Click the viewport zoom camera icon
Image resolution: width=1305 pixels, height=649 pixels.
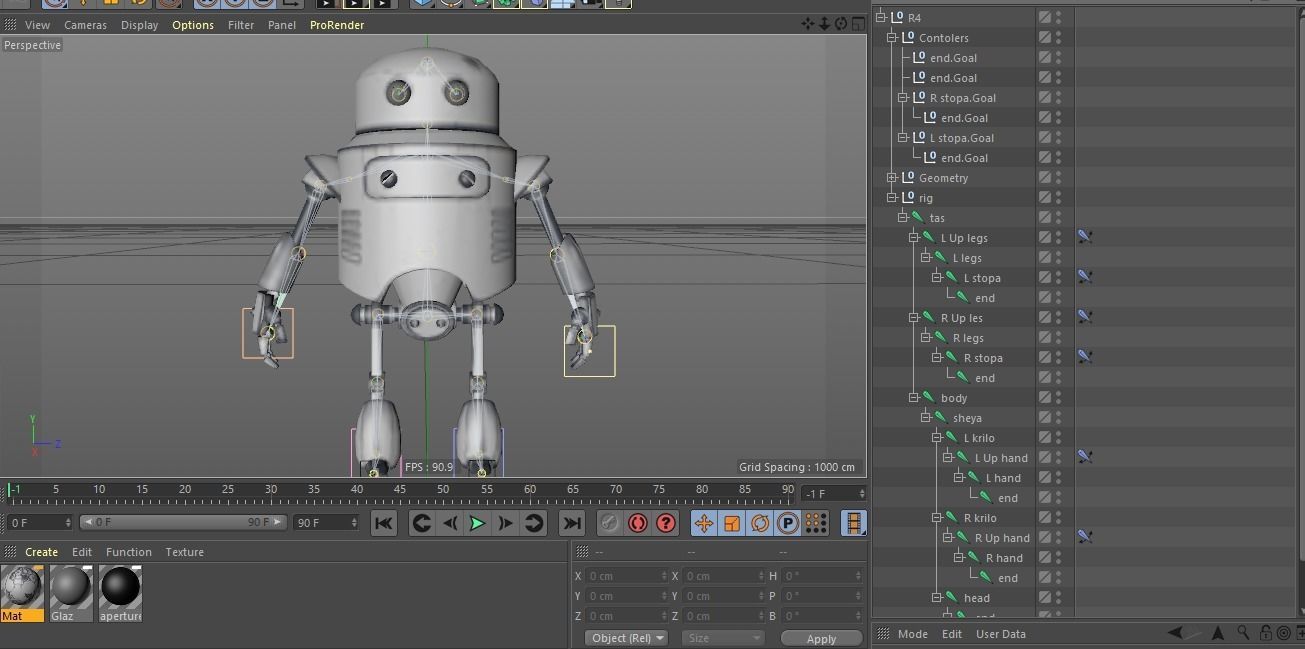coord(825,24)
